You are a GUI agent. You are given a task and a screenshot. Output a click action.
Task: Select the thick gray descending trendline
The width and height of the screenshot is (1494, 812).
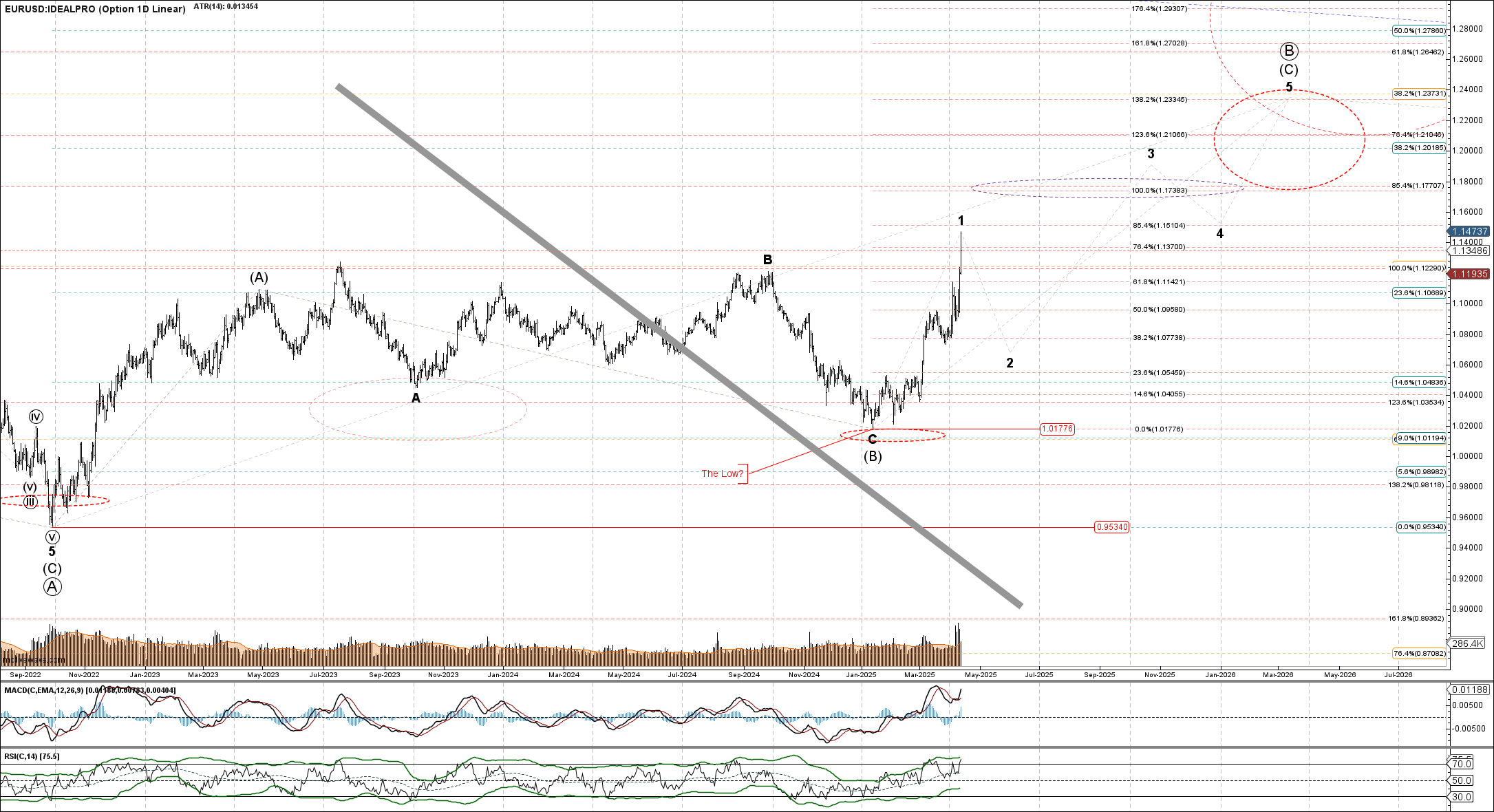coord(551,249)
